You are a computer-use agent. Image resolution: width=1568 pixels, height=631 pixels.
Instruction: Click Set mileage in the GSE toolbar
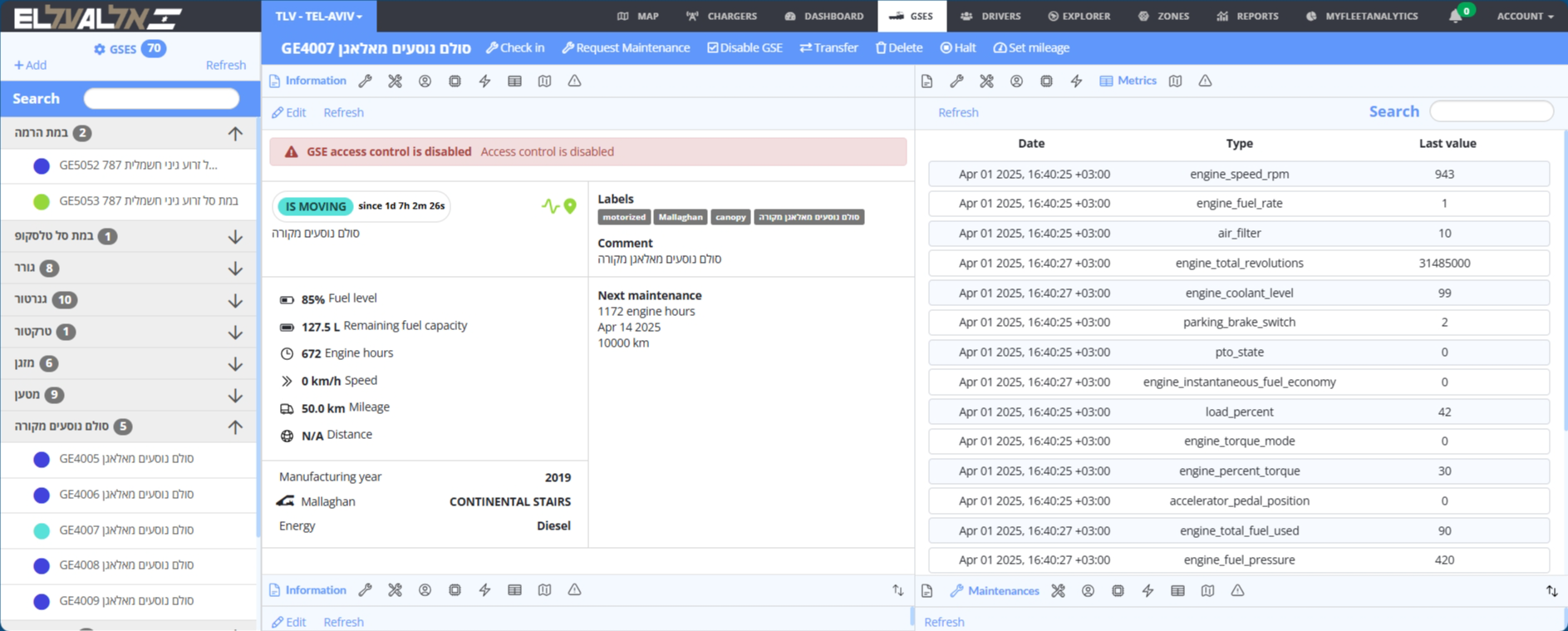click(1031, 48)
